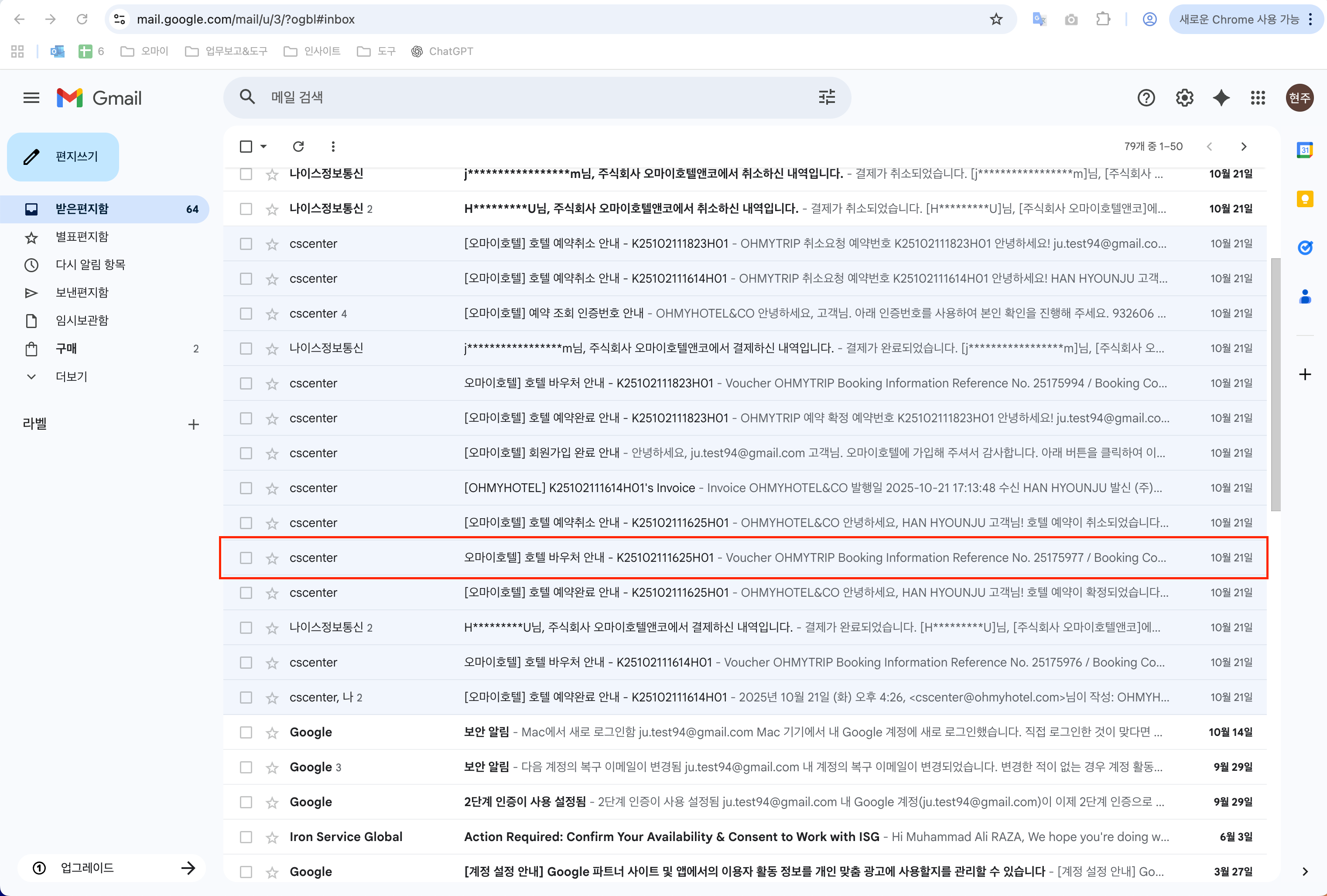Check the Google 2단계 인증 email checkbox

point(246,802)
